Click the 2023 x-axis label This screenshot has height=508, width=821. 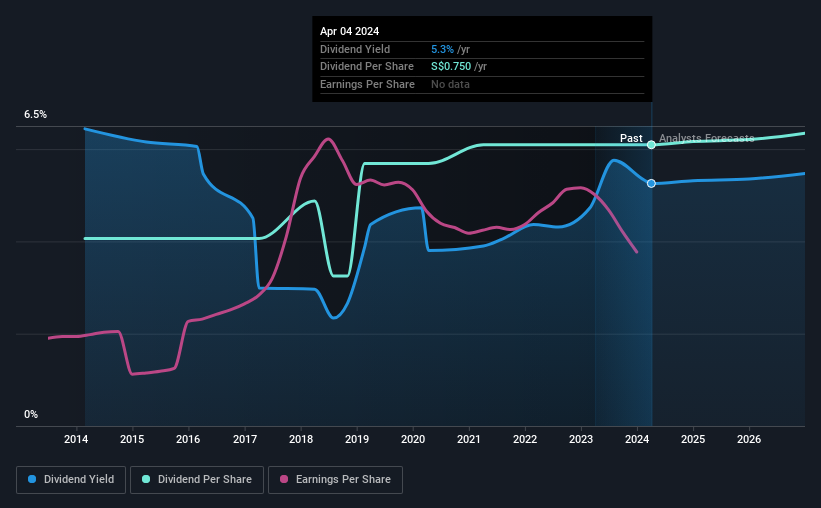[x=581, y=439]
